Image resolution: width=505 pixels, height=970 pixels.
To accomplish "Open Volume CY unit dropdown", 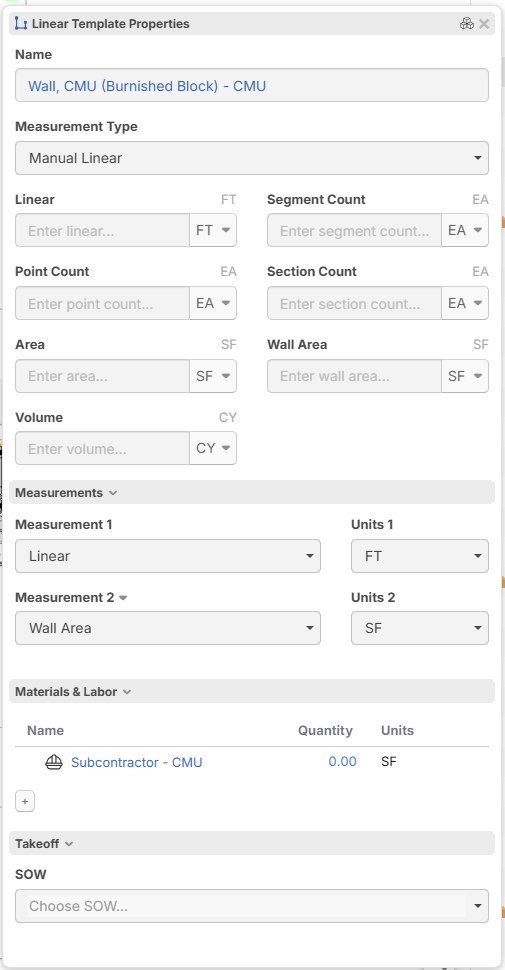I will point(213,448).
